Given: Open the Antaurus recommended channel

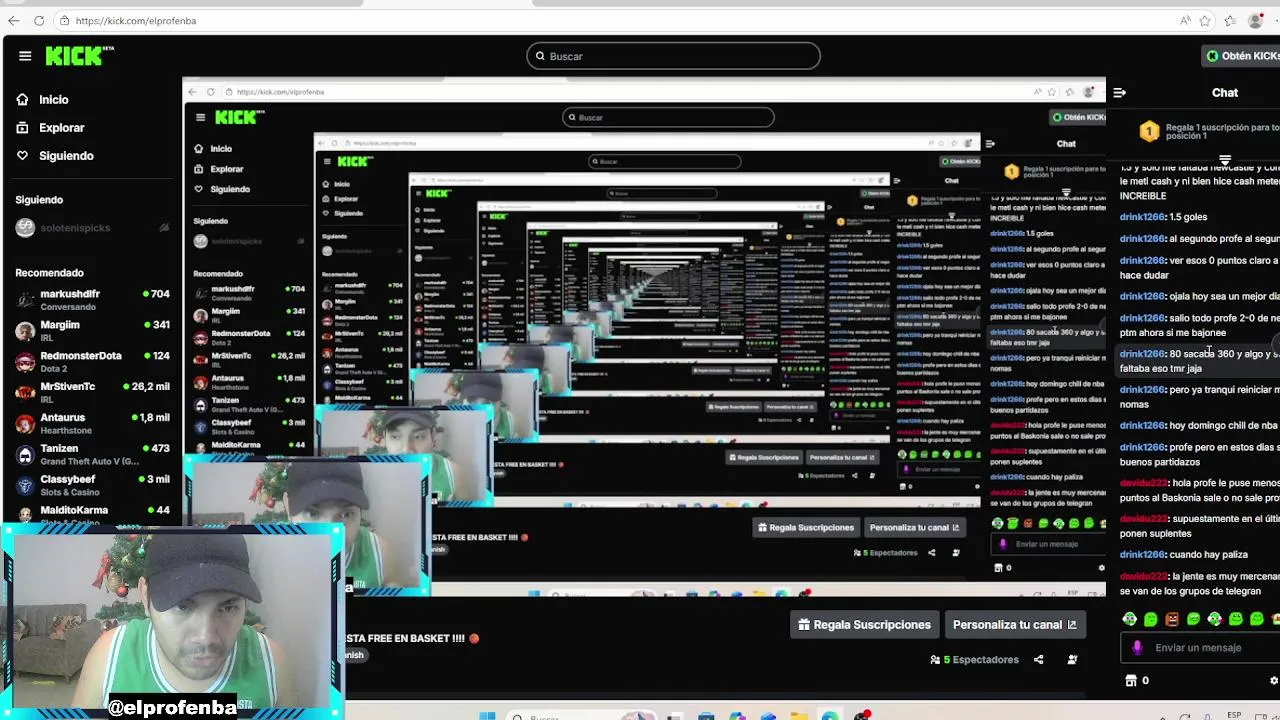Looking at the screenshot, I should click(x=92, y=424).
